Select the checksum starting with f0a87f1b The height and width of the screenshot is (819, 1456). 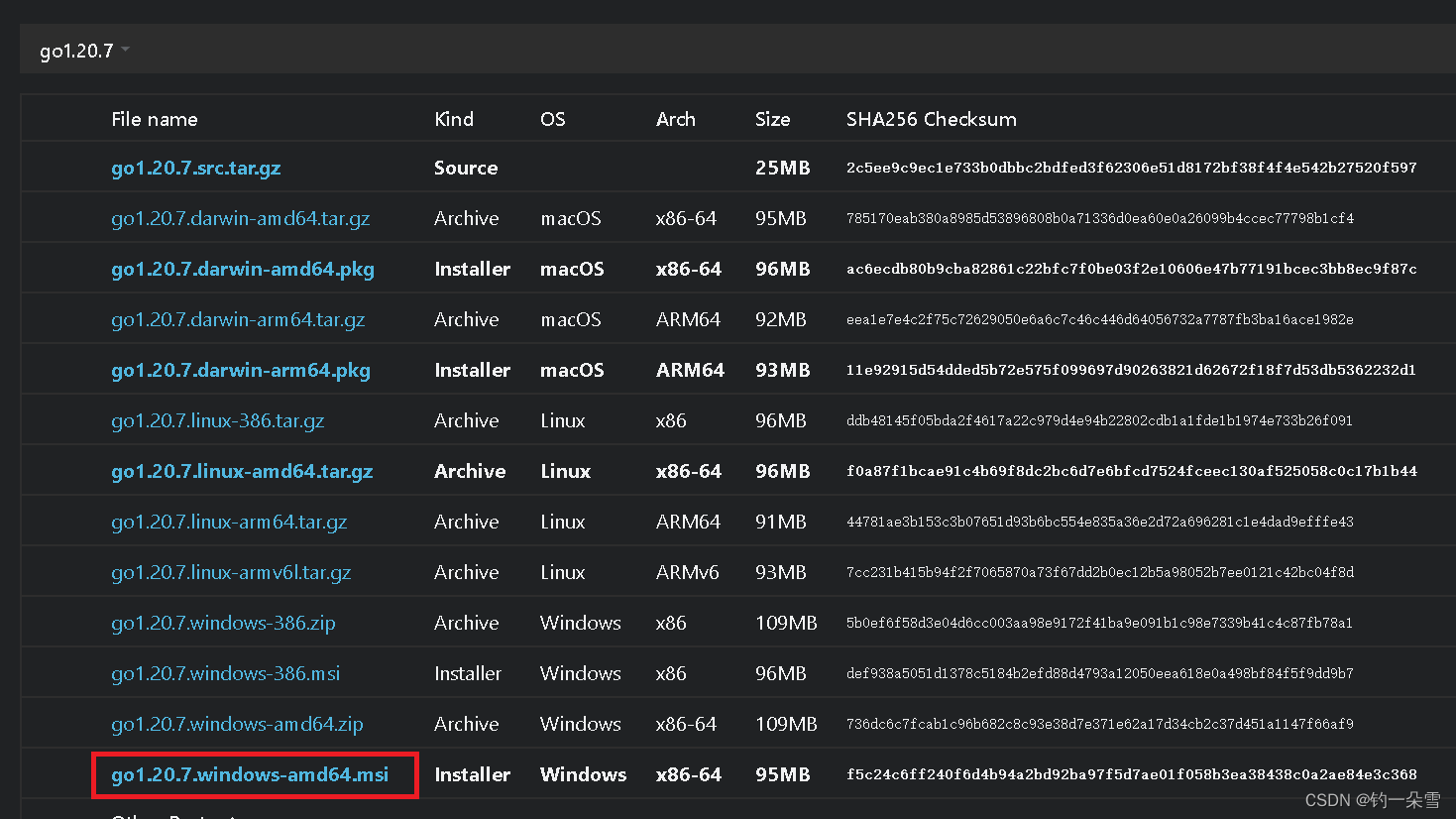pyautogui.click(x=1132, y=471)
